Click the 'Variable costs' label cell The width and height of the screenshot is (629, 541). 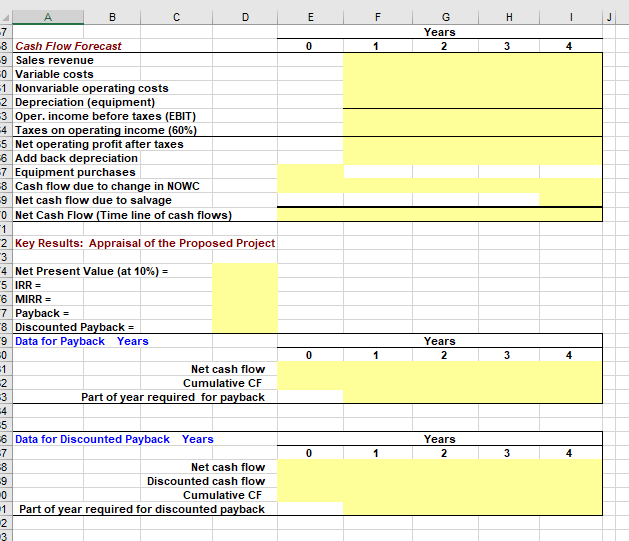click(x=54, y=74)
